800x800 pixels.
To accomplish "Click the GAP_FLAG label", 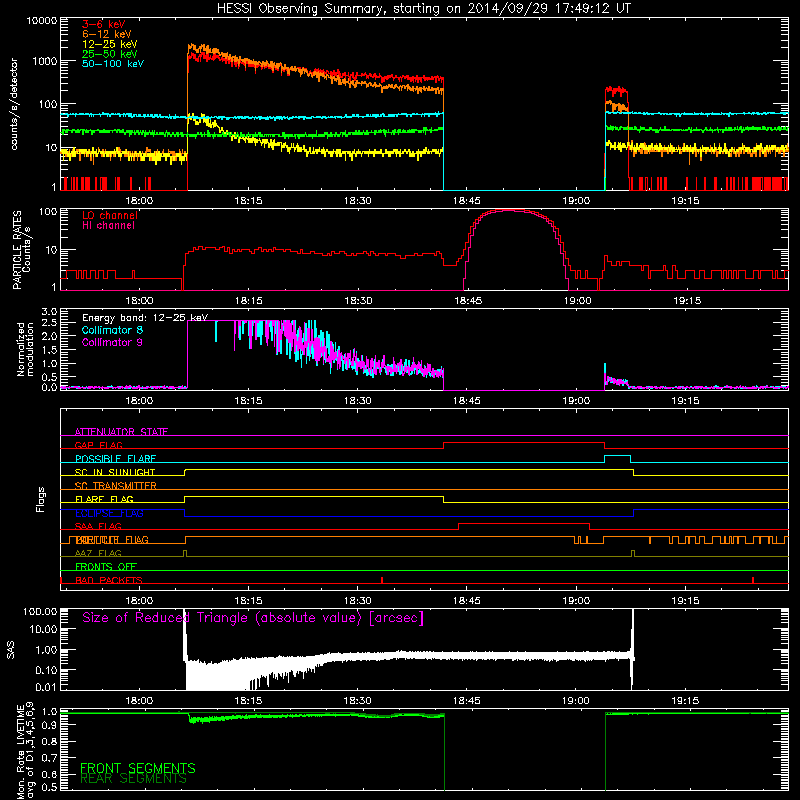I will click(x=99, y=445).
